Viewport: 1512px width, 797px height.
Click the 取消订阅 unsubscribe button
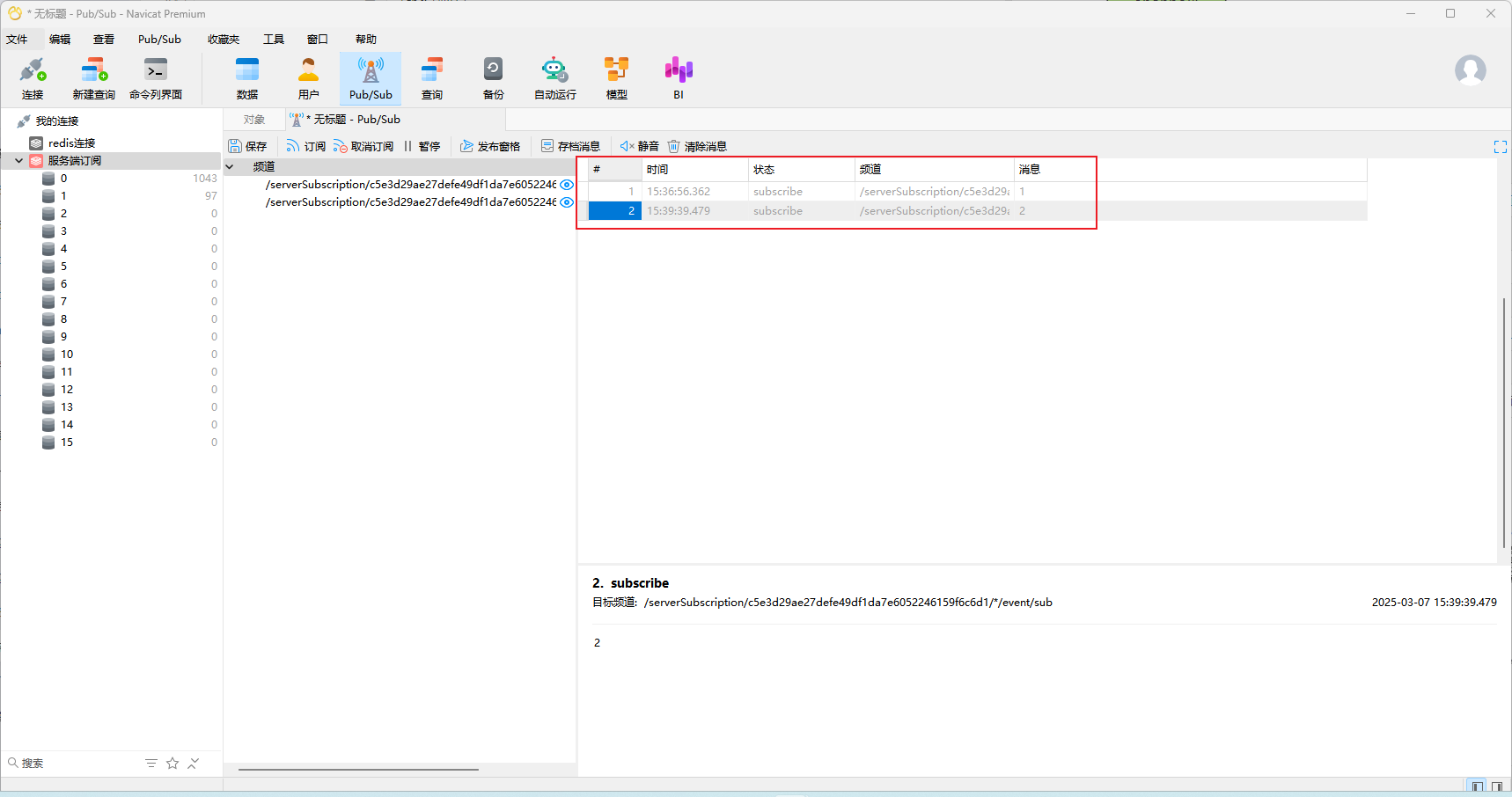(363, 146)
